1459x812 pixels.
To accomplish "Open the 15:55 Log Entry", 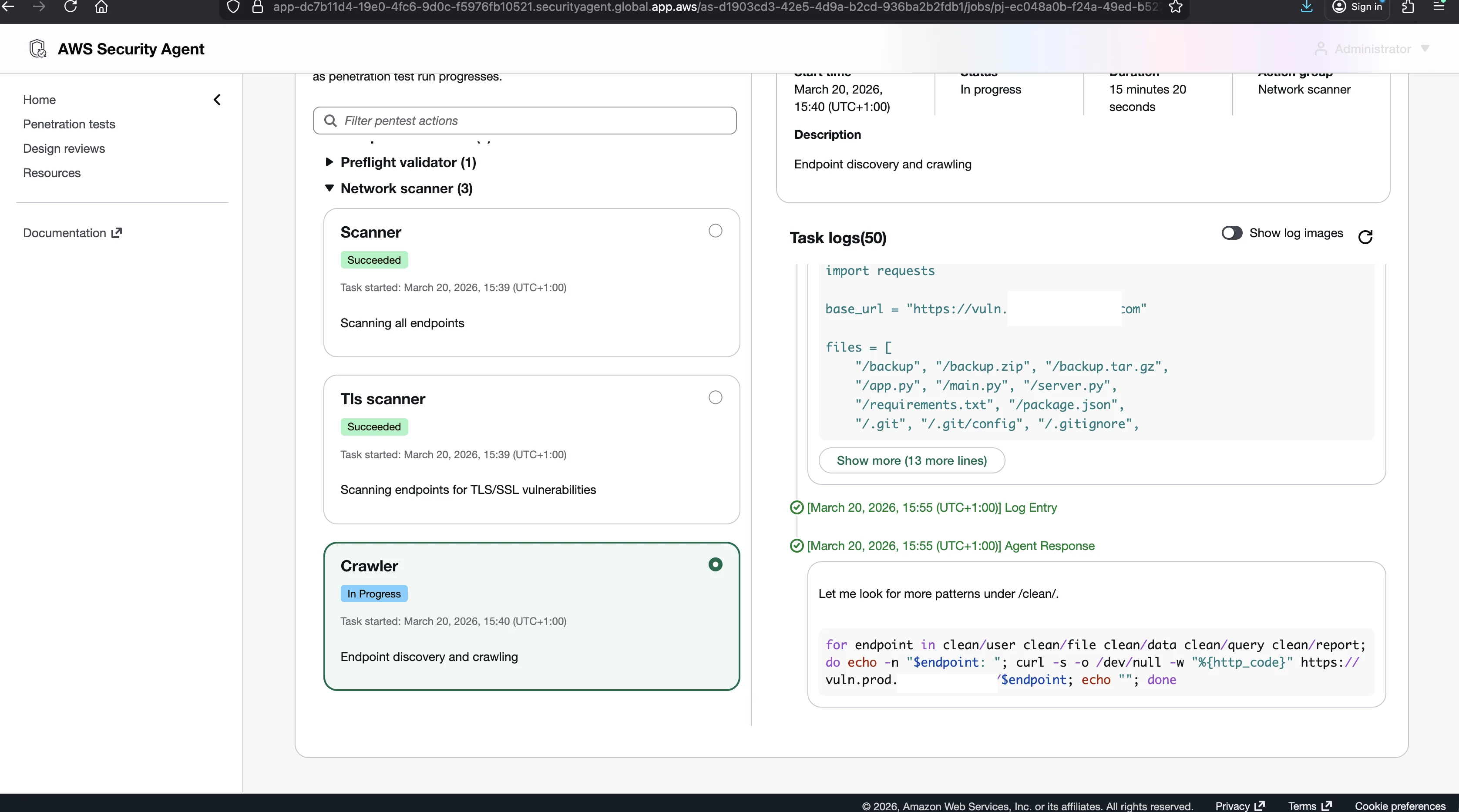I will [x=932, y=507].
